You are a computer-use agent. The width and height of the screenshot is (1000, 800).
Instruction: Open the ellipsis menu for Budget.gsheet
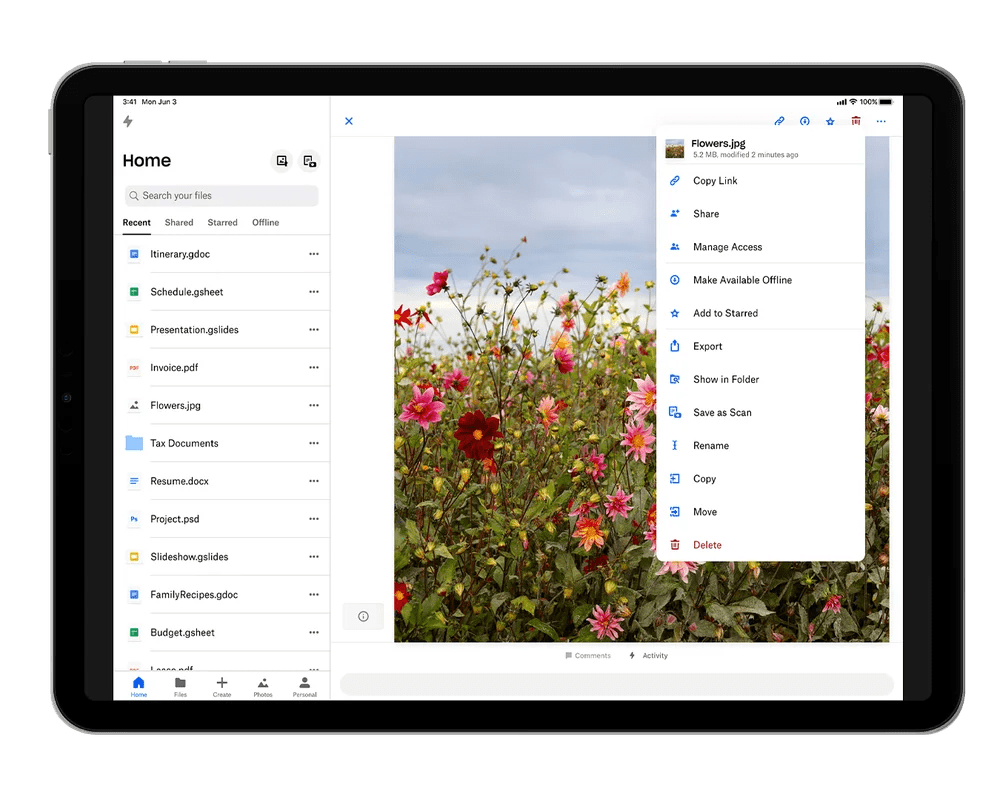point(314,633)
